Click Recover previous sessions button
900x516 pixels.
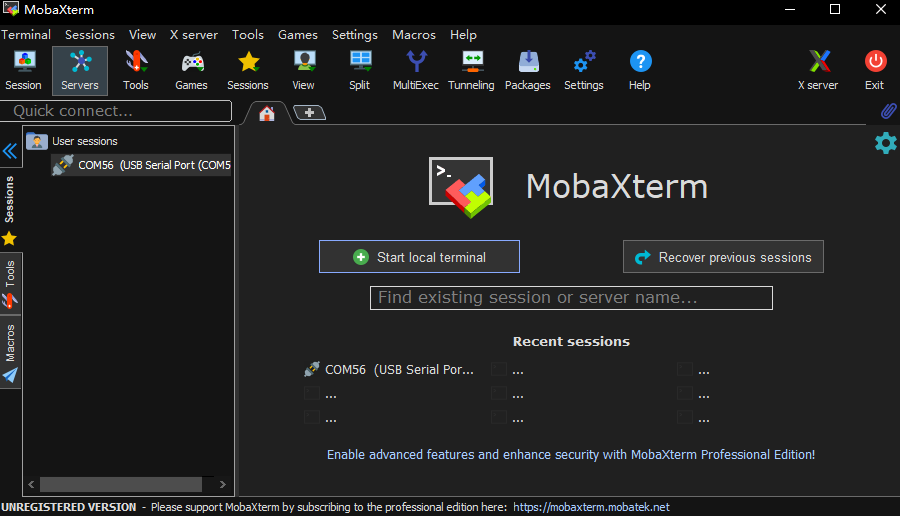(723, 257)
